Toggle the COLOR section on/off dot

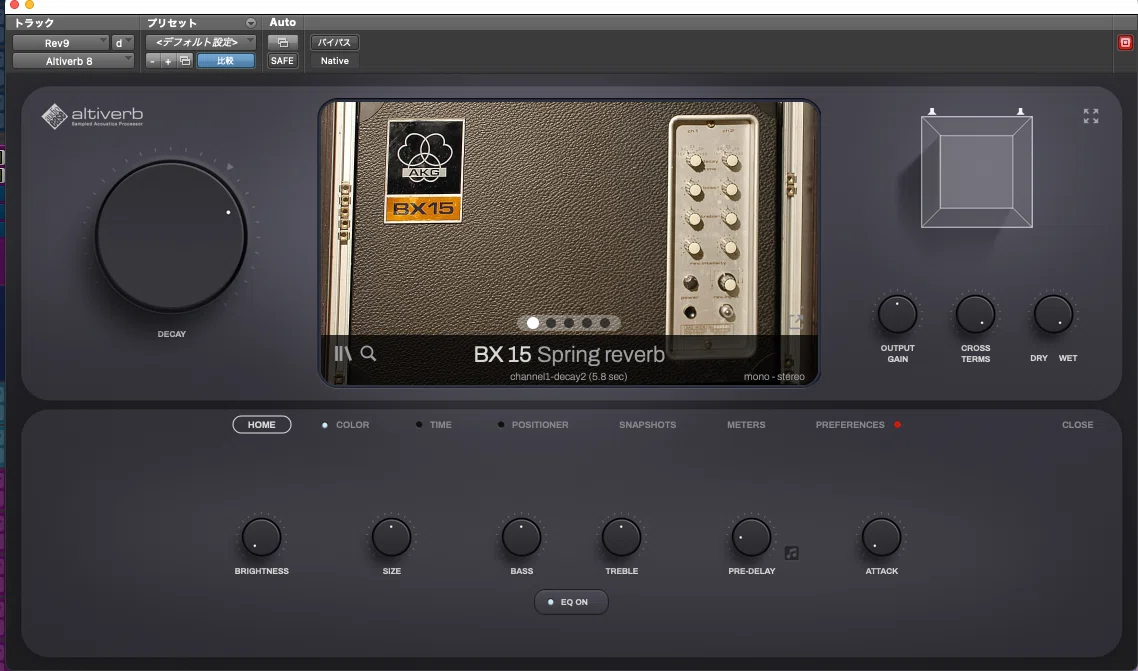324,425
